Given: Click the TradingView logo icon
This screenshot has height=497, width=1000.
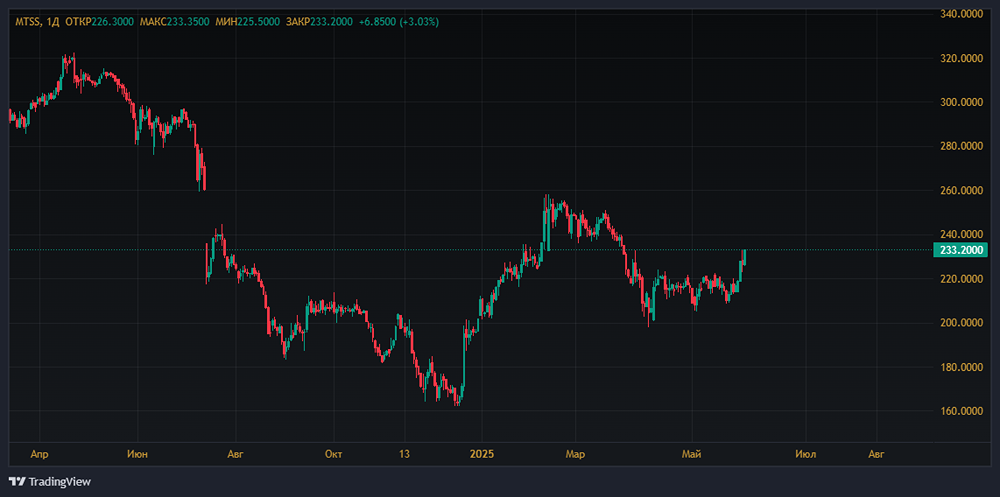Looking at the screenshot, I should (x=16, y=481).
